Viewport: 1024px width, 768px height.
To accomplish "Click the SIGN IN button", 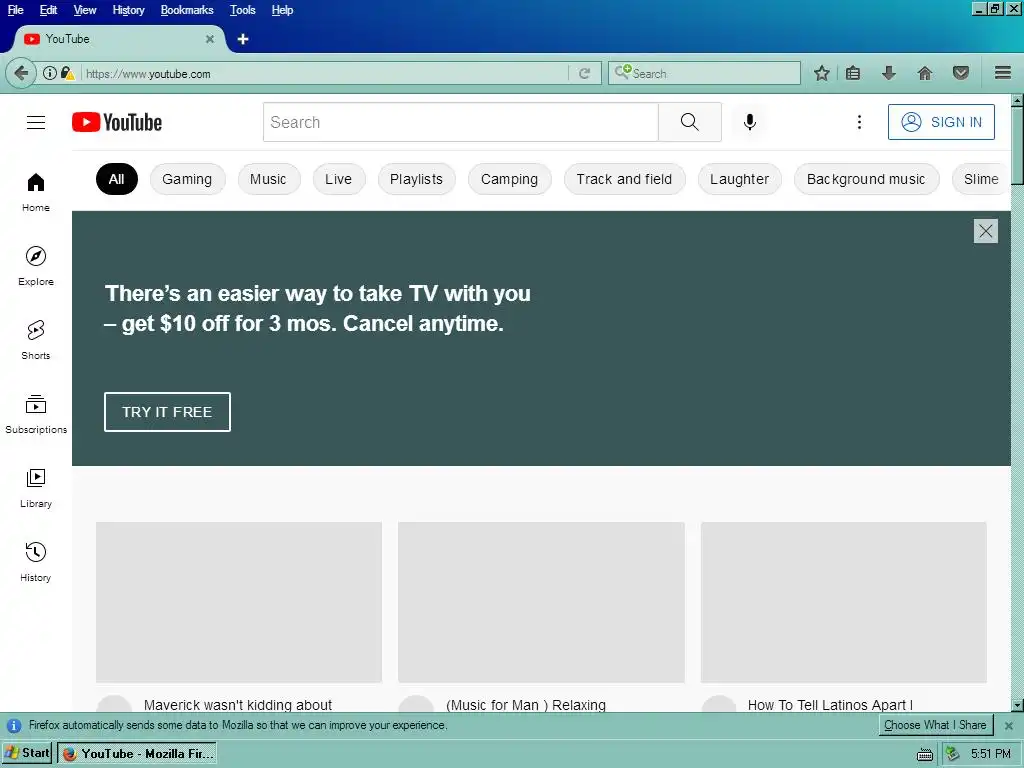I will [941, 122].
